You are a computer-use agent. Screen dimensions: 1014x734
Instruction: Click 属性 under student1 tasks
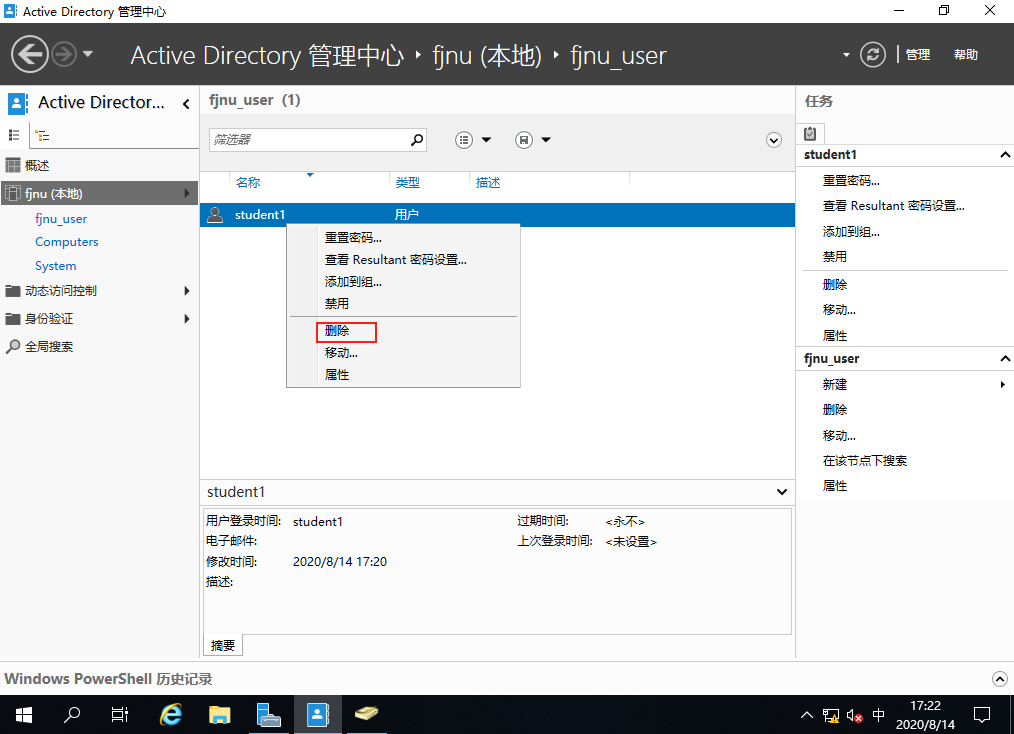click(834, 336)
